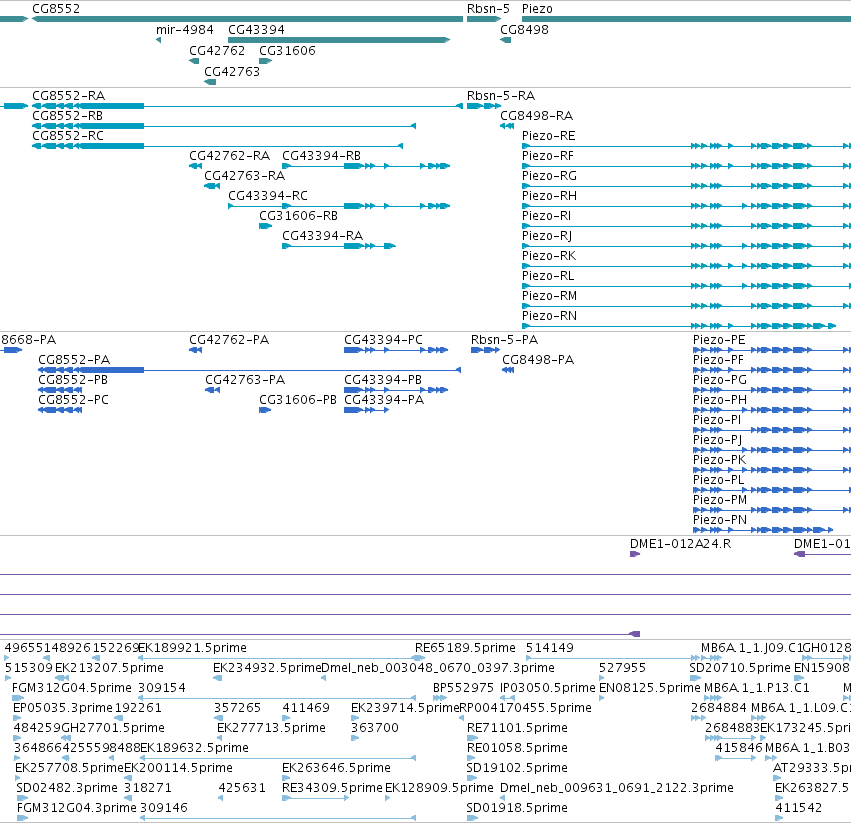Click the RE65189.5prime EST label
Screen dimensions: 851x823
pos(465,648)
